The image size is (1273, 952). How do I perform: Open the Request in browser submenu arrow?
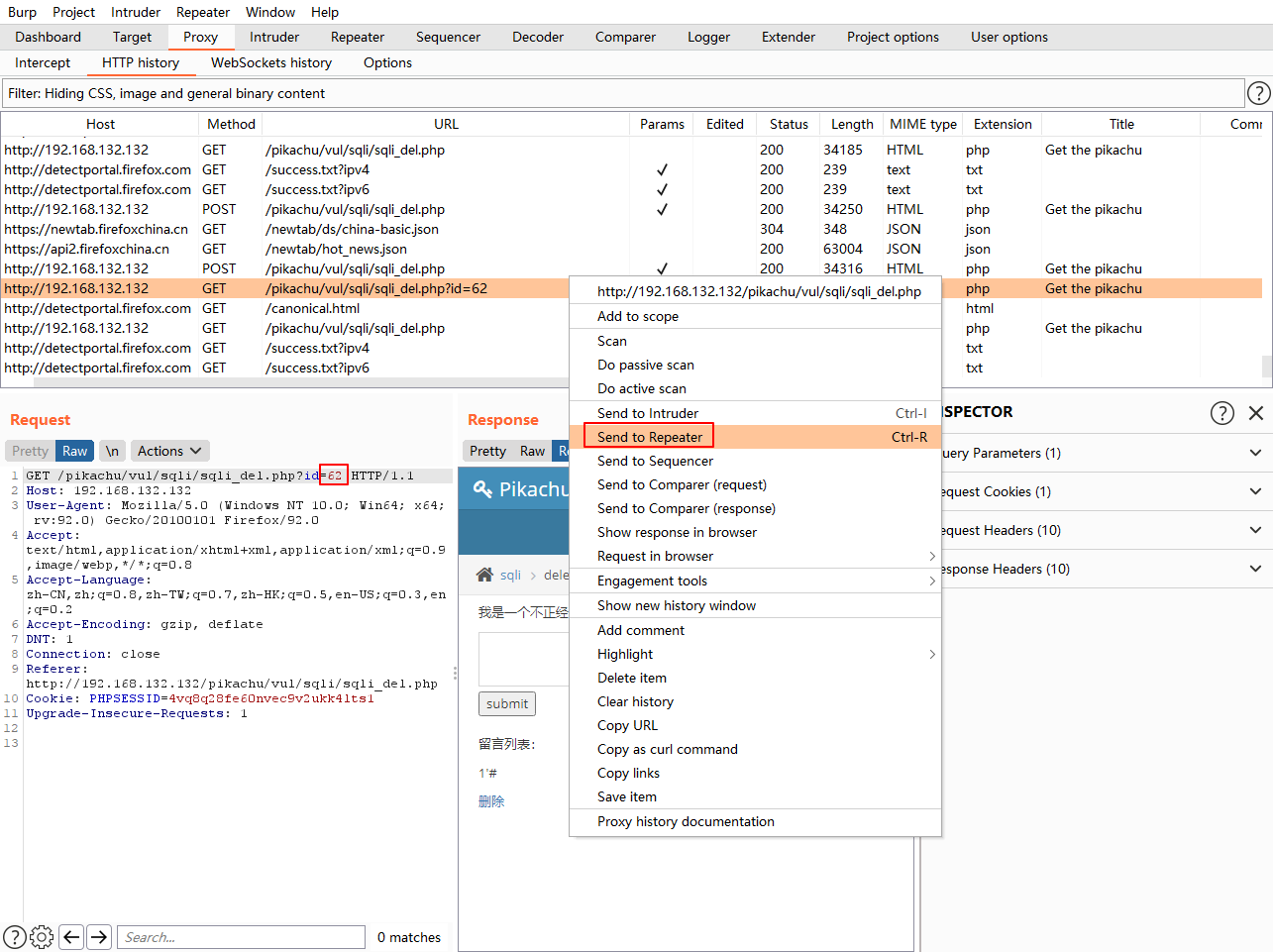click(932, 557)
